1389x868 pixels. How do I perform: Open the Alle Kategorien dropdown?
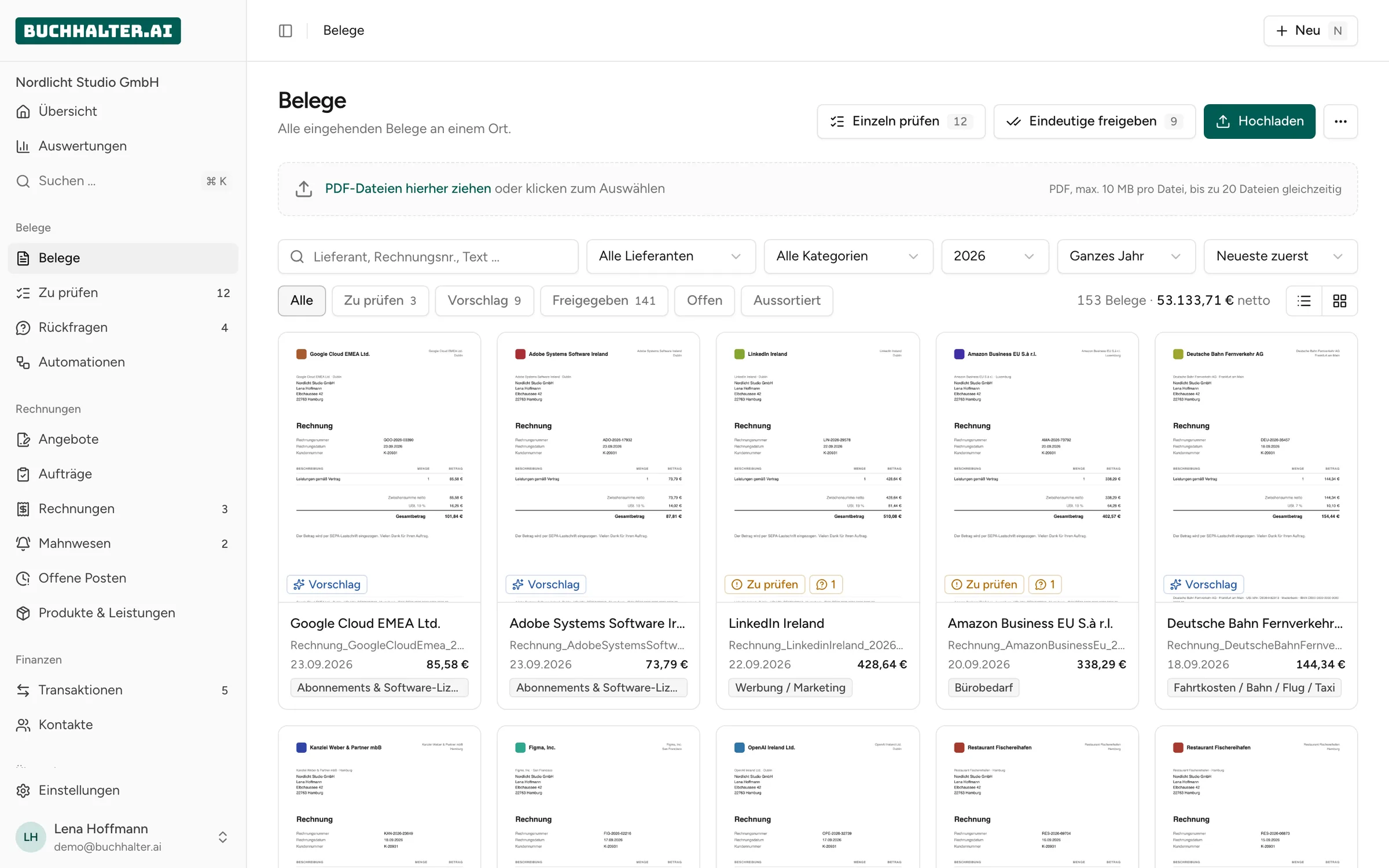pos(848,256)
